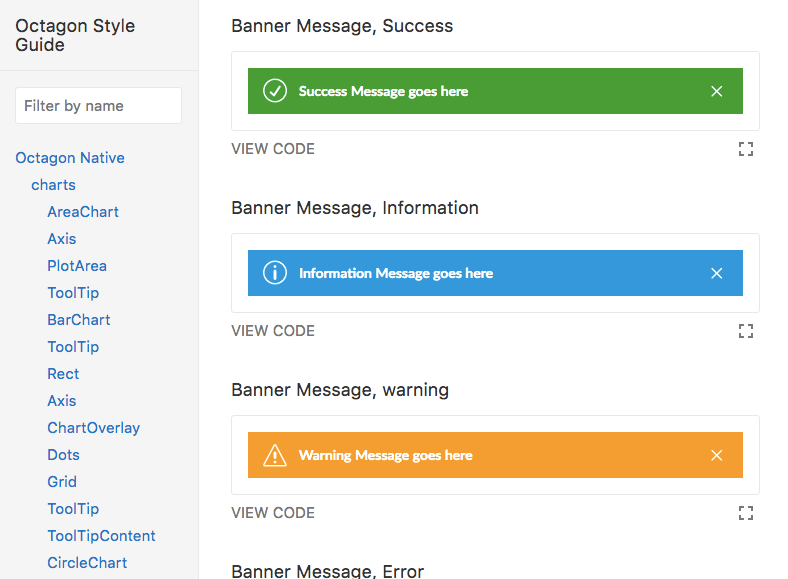Open Information banner example in fullscreen

point(745,331)
